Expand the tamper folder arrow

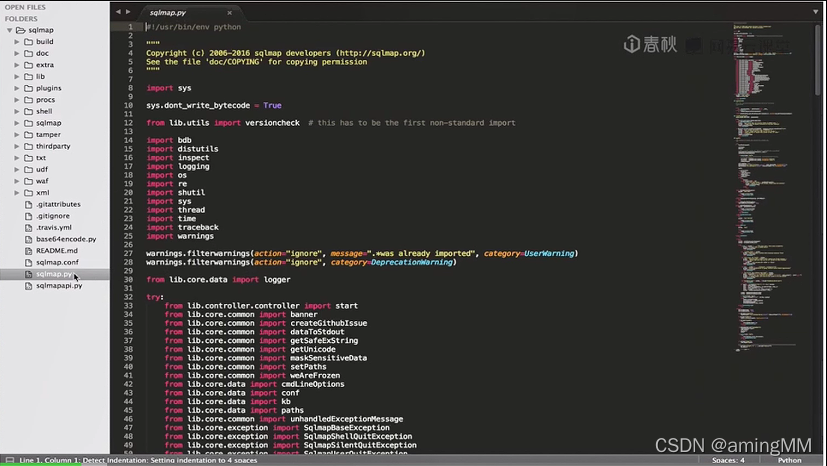[x=17, y=134]
